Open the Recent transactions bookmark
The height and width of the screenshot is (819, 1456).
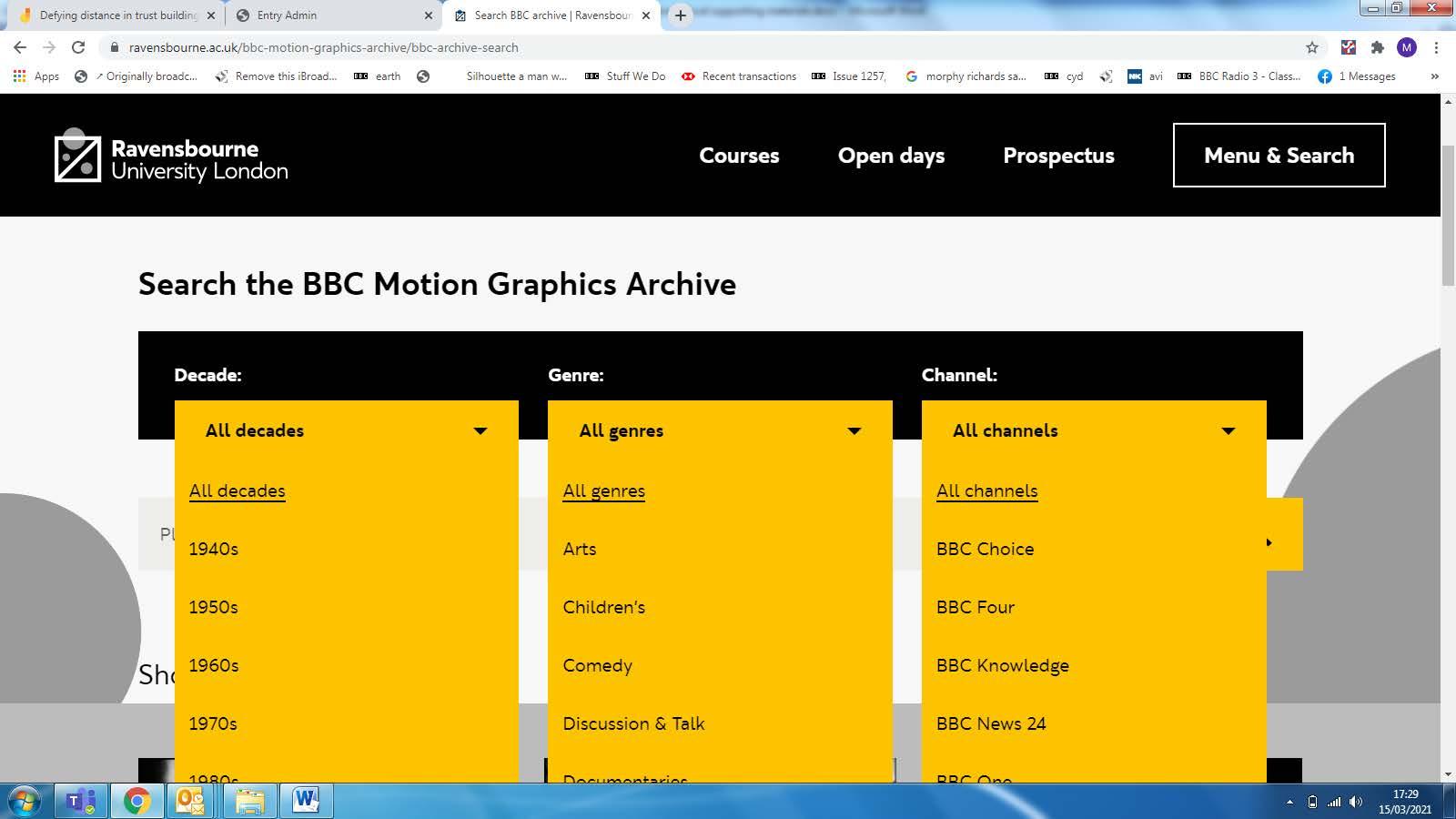coord(739,76)
